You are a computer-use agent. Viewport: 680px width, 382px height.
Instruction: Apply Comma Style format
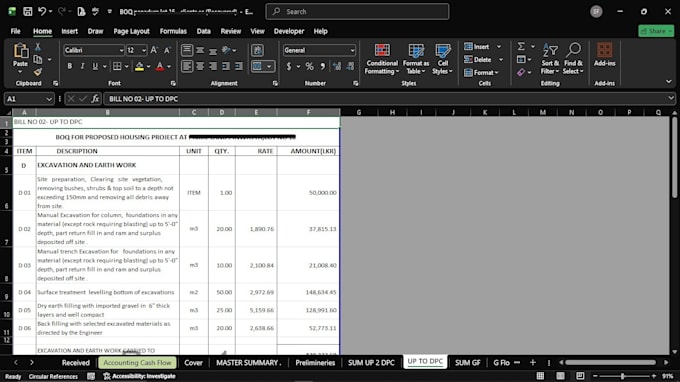(323, 66)
